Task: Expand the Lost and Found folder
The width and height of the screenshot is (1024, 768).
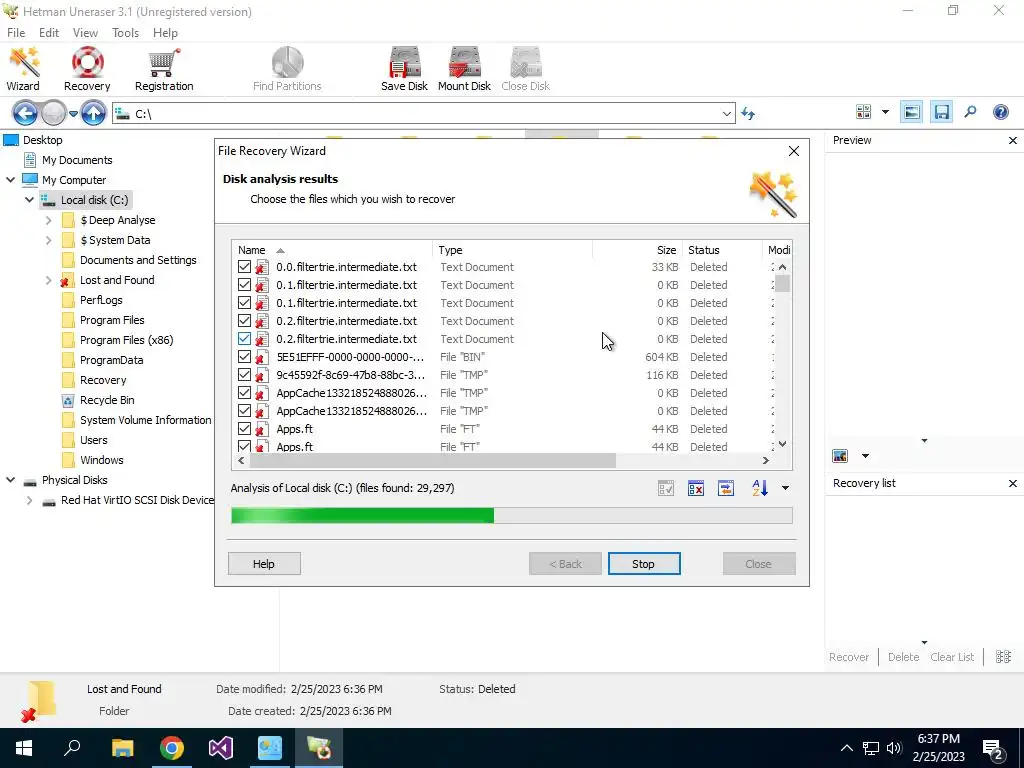Action: click(48, 280)
